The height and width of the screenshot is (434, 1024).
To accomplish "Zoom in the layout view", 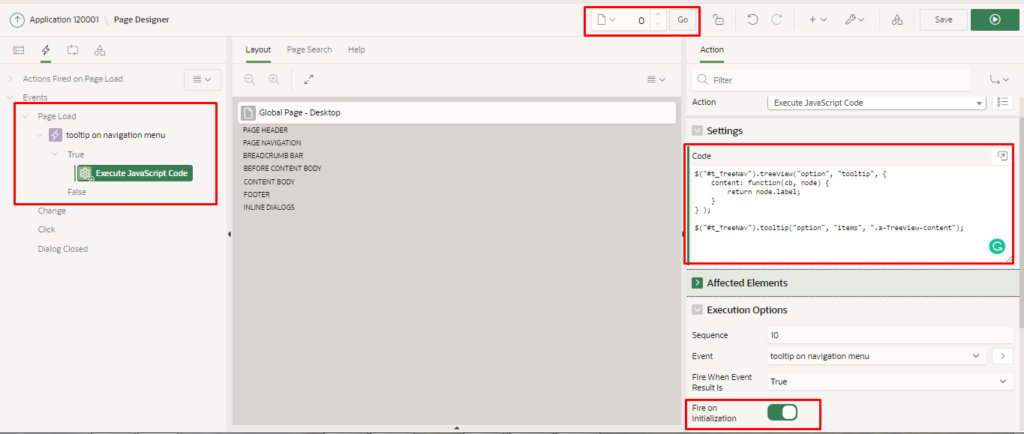I will tap(273, 79).
